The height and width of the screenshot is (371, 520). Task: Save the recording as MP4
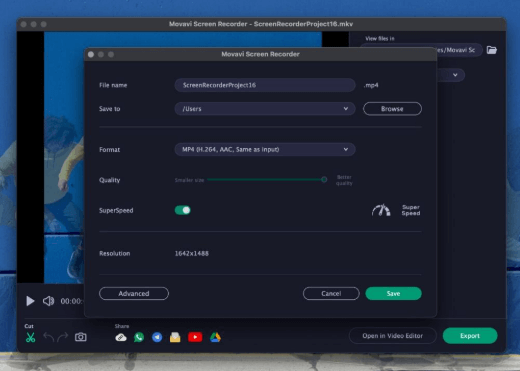point(393,294)
